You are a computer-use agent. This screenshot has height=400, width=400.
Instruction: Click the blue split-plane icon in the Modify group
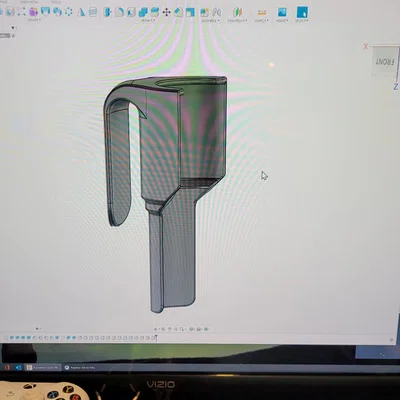point(155,12)
